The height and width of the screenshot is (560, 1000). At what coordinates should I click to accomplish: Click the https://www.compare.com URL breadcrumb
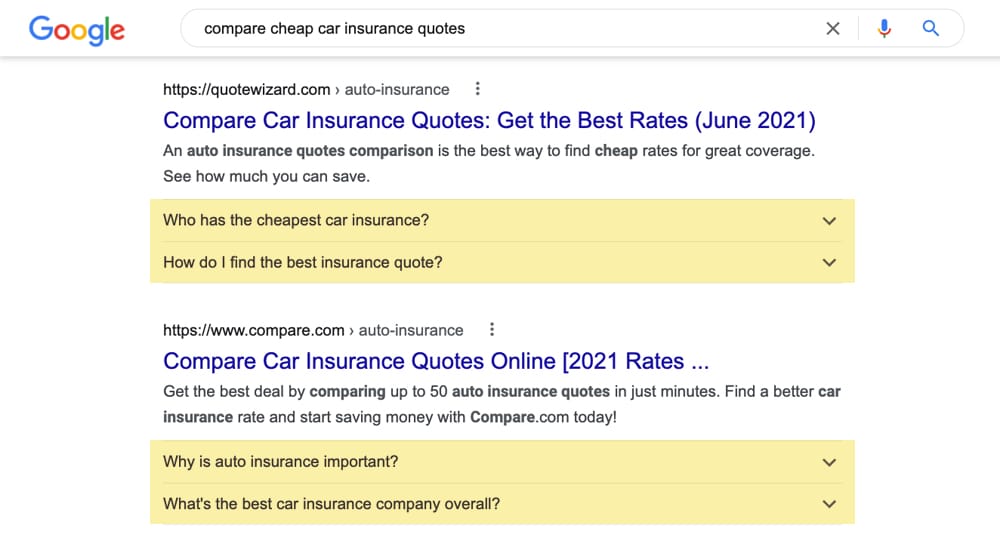[313, 330]
